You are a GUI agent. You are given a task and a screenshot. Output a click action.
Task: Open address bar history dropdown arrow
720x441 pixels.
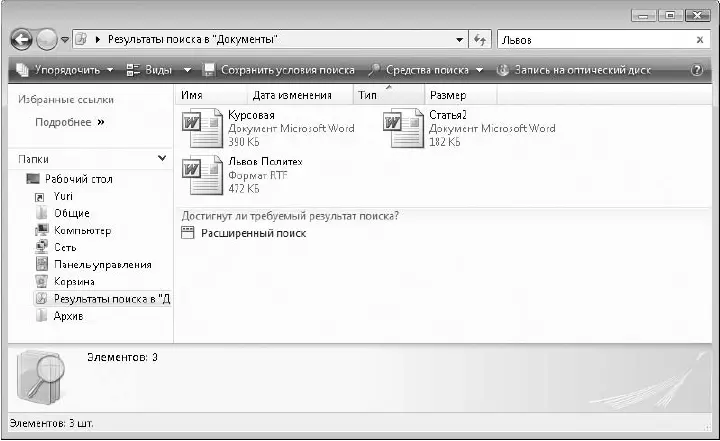tap(459, 39)
